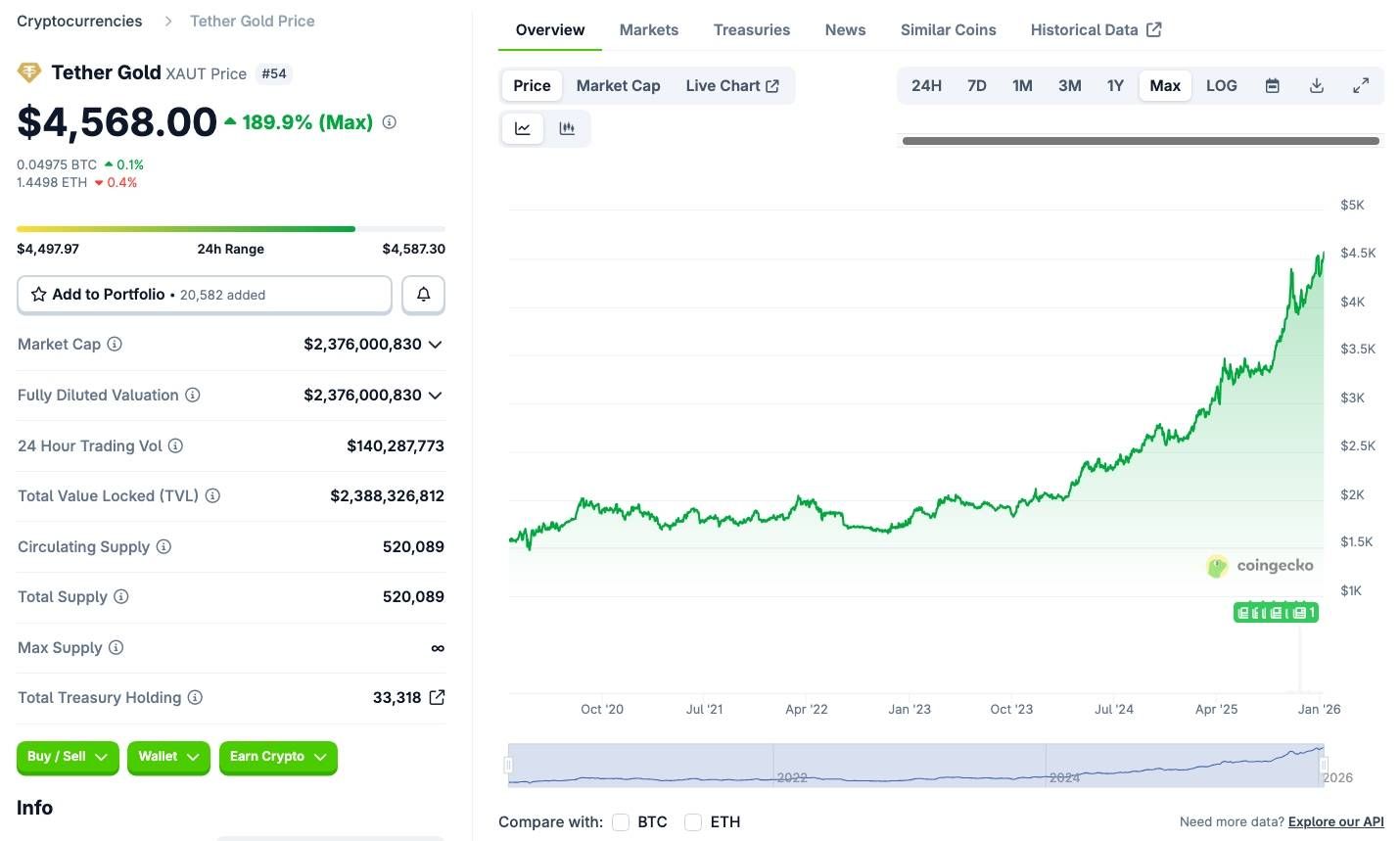The width and height of the screenshot is (1400, 841).
Task: Click the price alert bell icon
Action: pyautogui.click(x=423, y=294)
